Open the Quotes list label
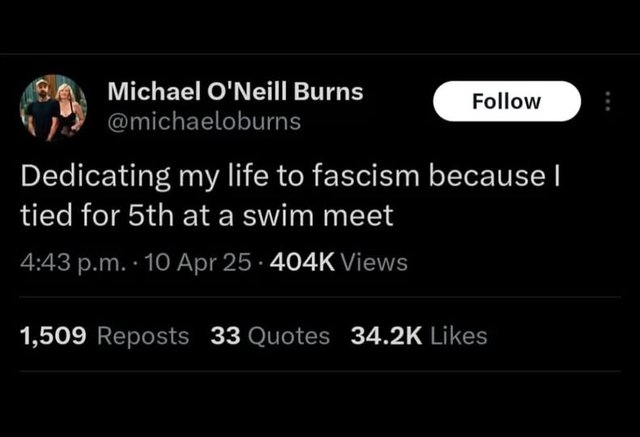This screenshot has height=437, width=640. pyautogui.click(x=289, y=337)
